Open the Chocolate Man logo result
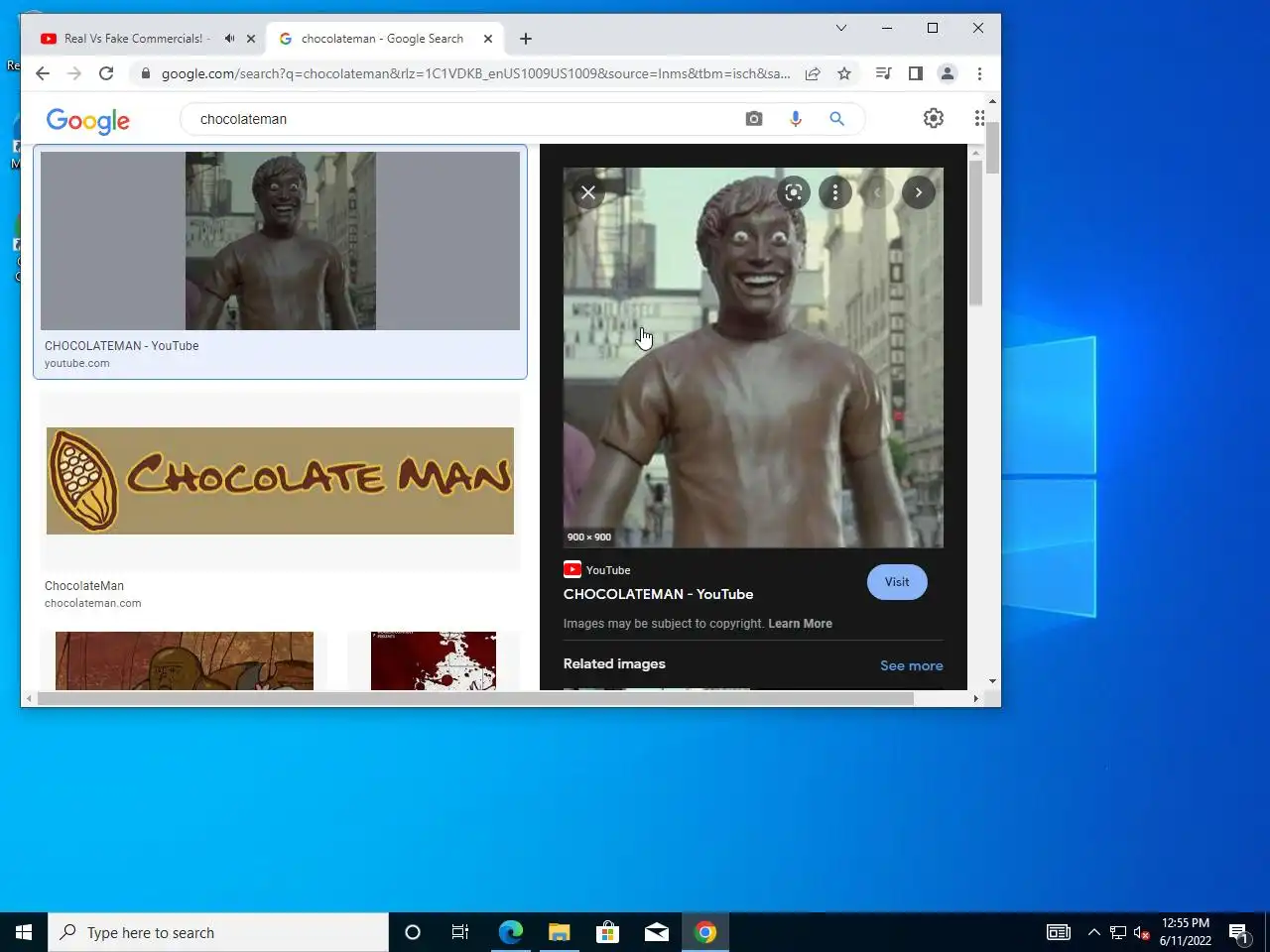Image resolution: width=1270 pixels, height=952 pixels. [x=280, y=481]
